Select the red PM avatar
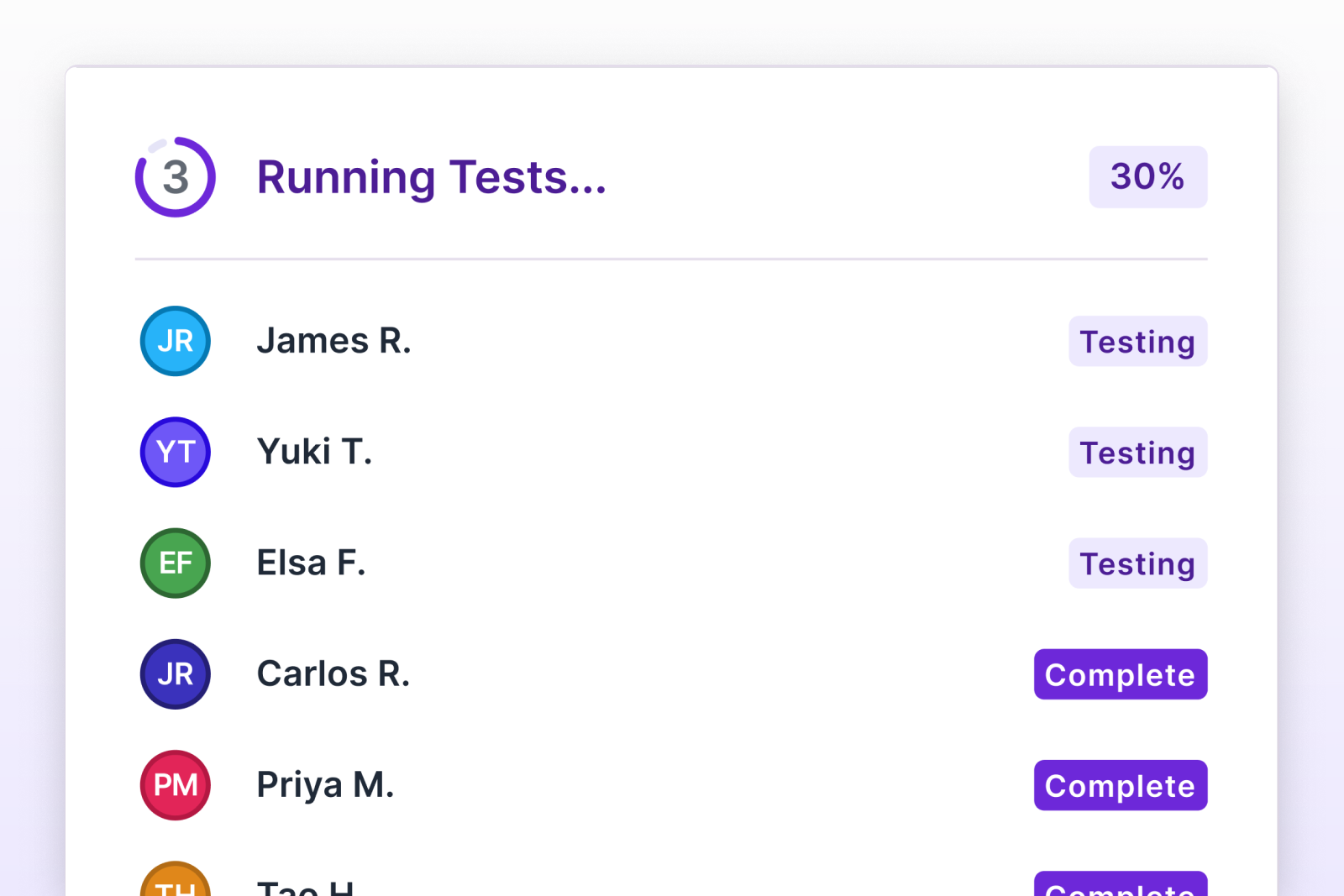This screenshot has width=1344, height=896. 176,785
